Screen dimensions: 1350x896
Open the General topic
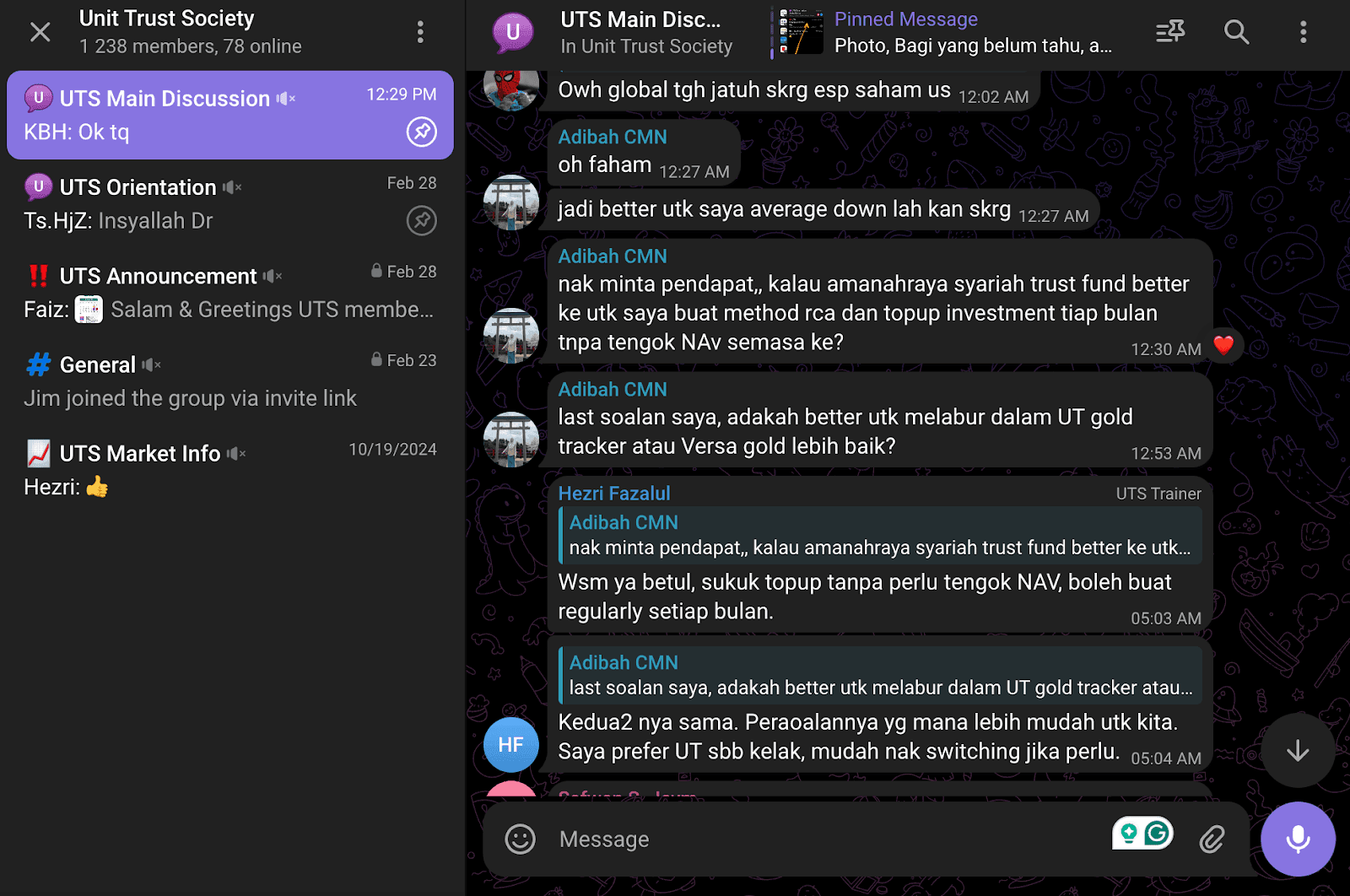230,381
